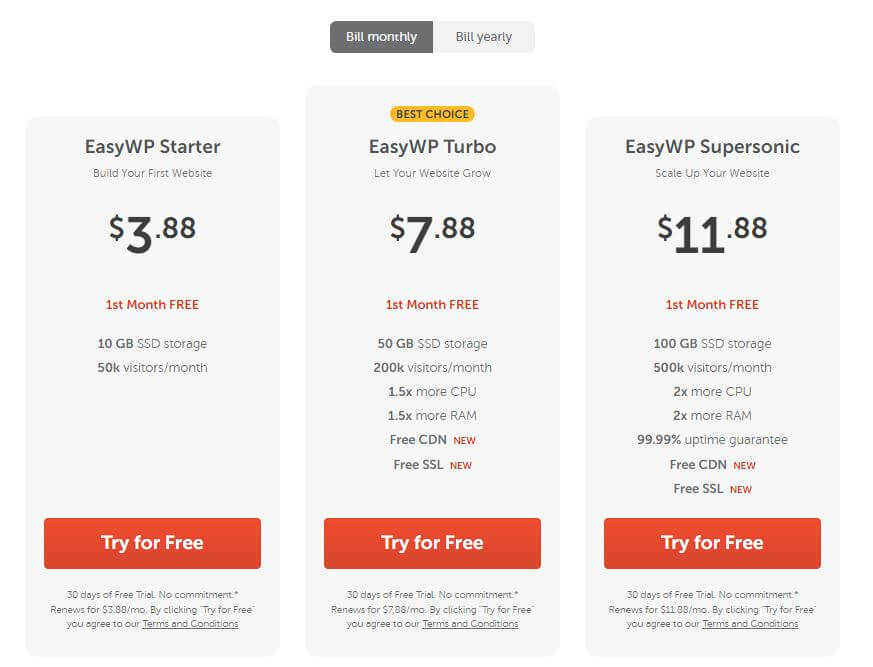Click the $7.88 Turbo price

point(432,233)
